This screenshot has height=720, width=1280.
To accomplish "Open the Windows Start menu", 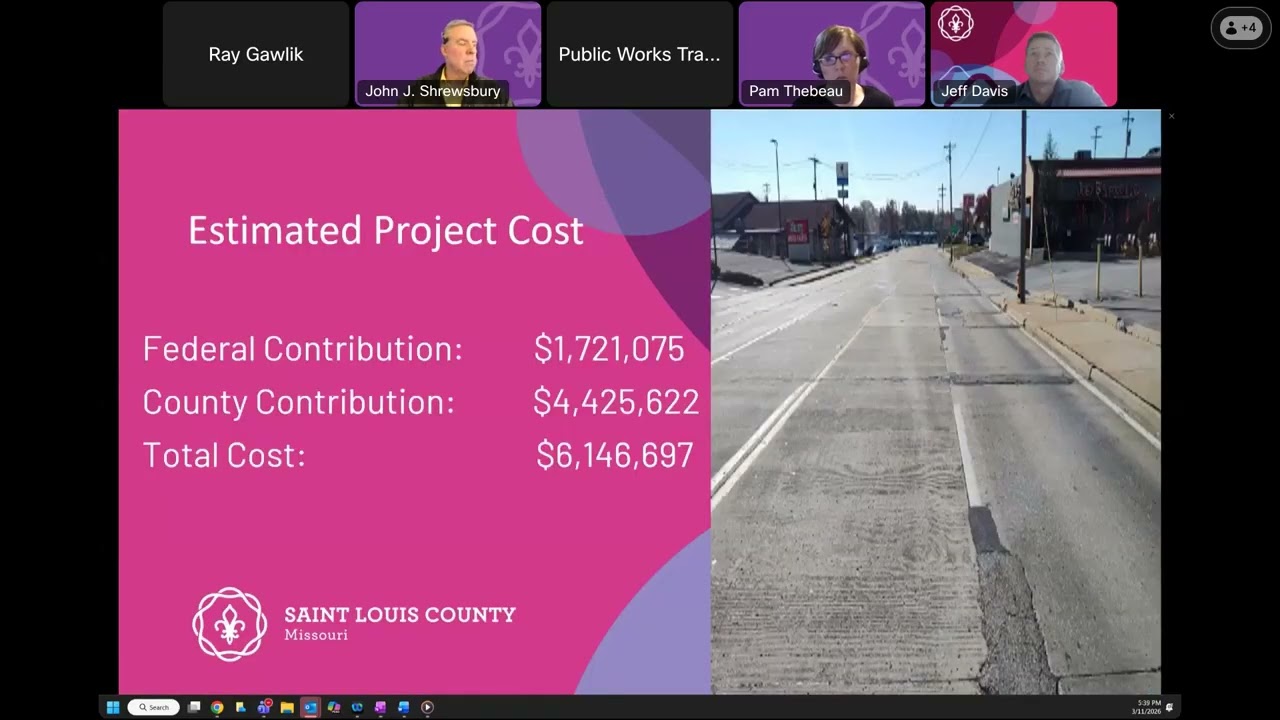I will coord(113,707).
